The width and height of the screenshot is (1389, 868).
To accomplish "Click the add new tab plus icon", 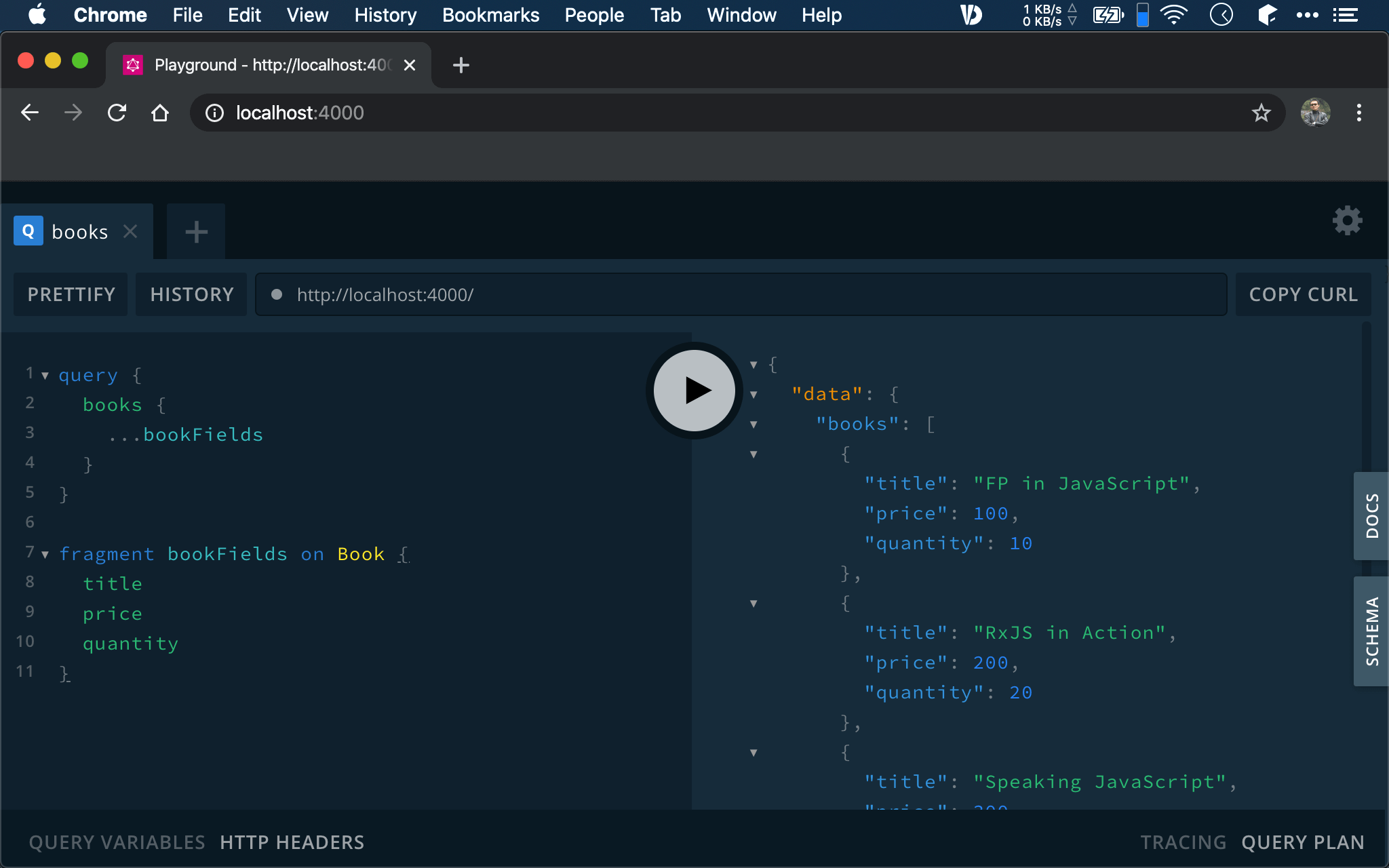I will (x=196, y=231).
